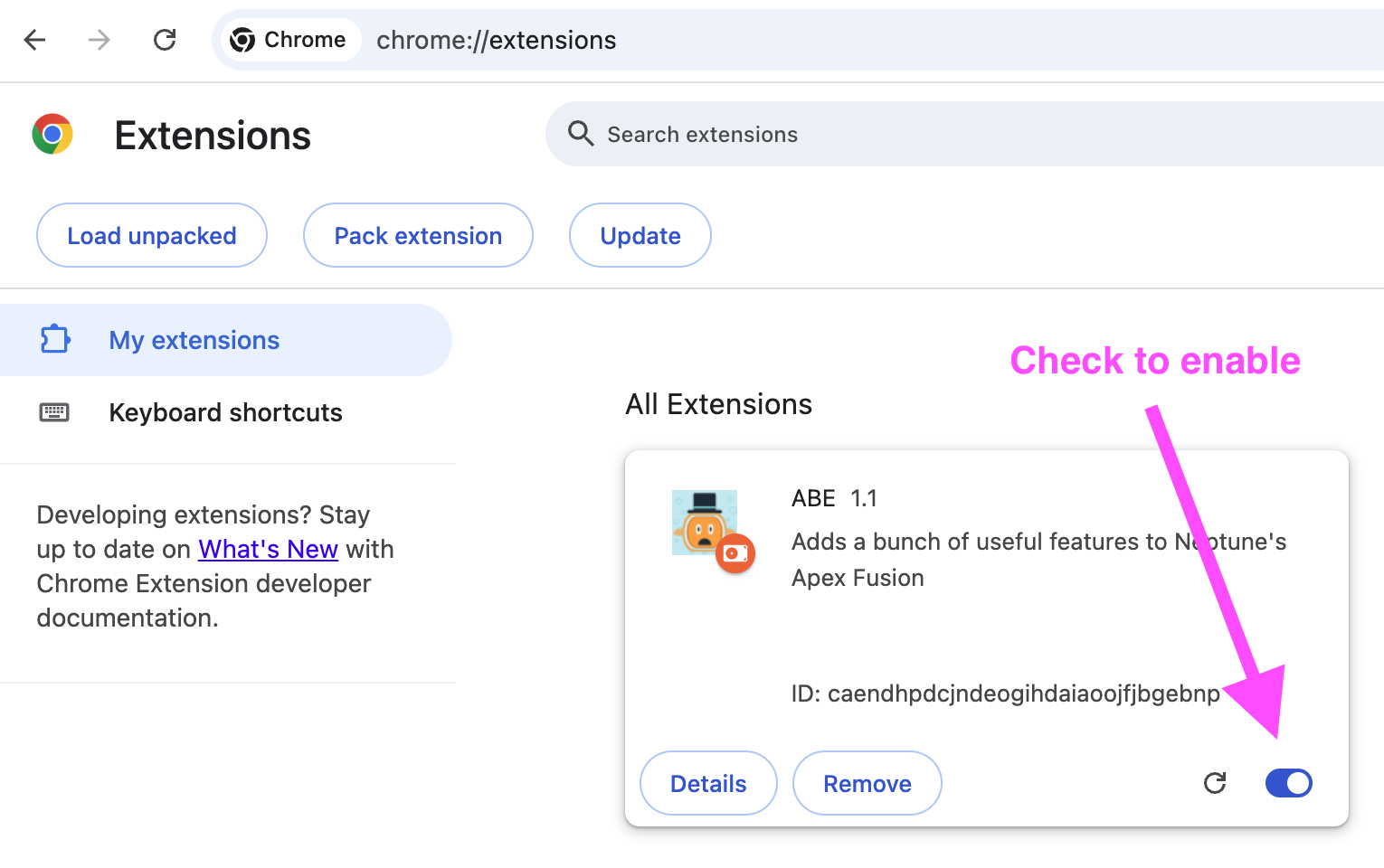Reload the ABE extension with the refresh icon
The height and width of the screenshot is (868, 1384).
pos(1215,783)
